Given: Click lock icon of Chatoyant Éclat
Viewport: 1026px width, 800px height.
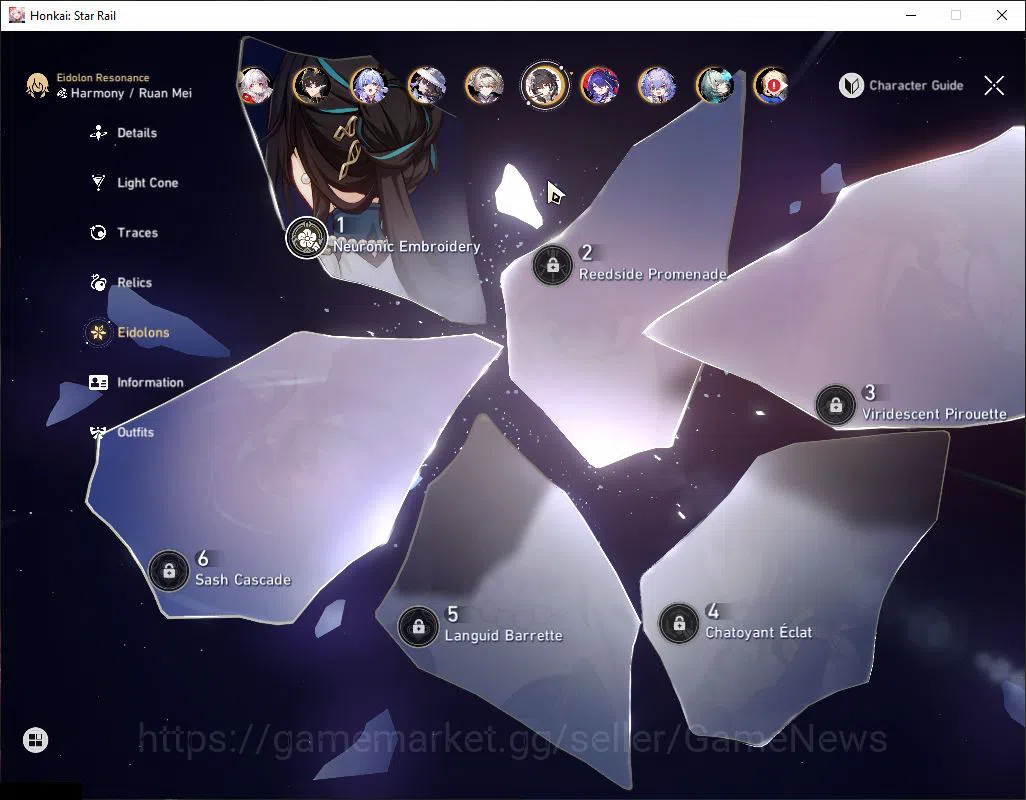Looking at the screenshot, I should 679,623.
